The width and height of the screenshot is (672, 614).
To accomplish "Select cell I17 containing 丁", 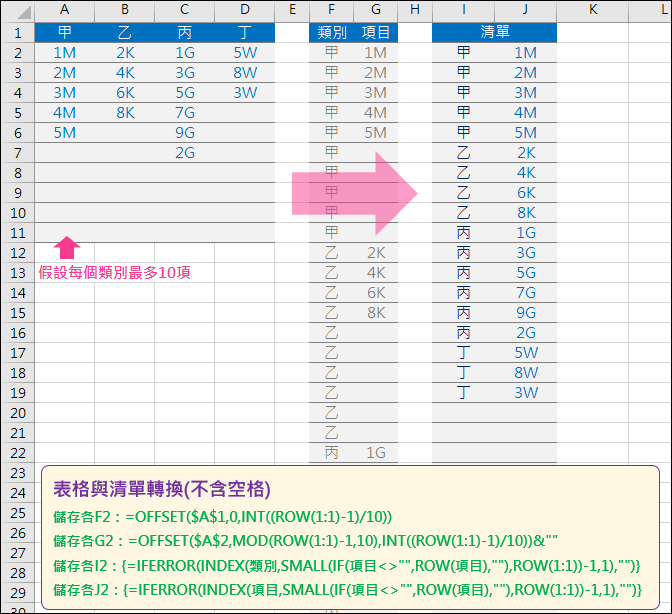I will coord(463,353).
